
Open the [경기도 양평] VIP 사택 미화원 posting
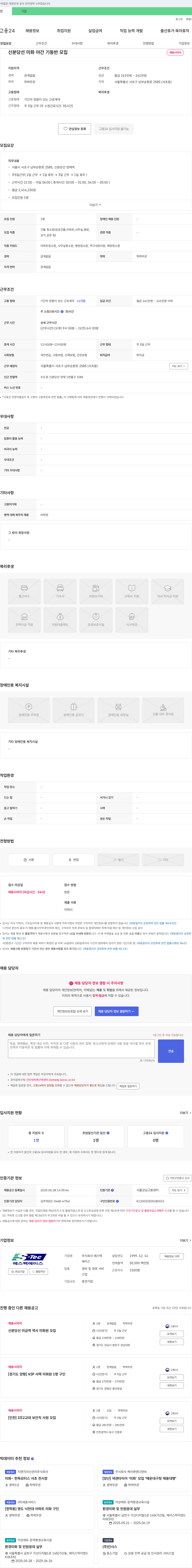pos(37,1374)
